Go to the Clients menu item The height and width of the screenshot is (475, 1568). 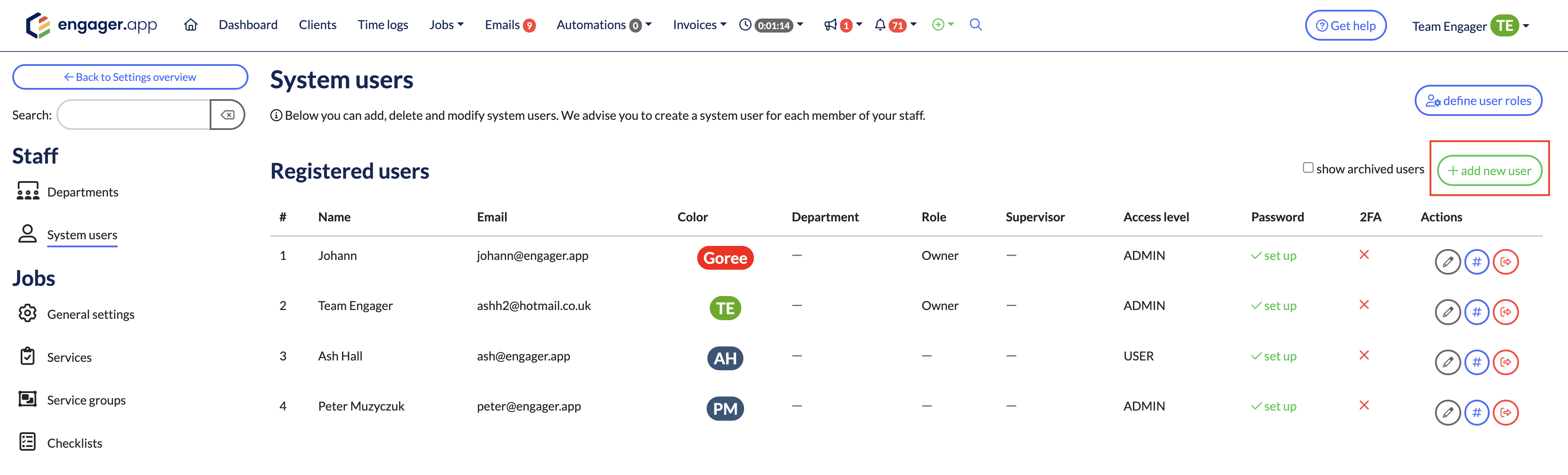[317, 25]
